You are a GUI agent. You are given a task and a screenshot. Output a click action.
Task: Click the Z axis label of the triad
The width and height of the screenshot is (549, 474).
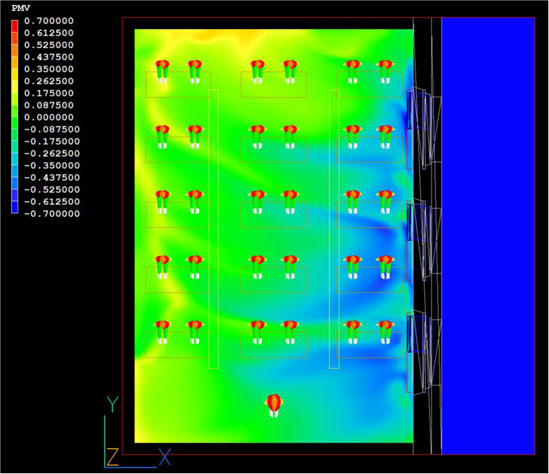[x=112, y=456]
